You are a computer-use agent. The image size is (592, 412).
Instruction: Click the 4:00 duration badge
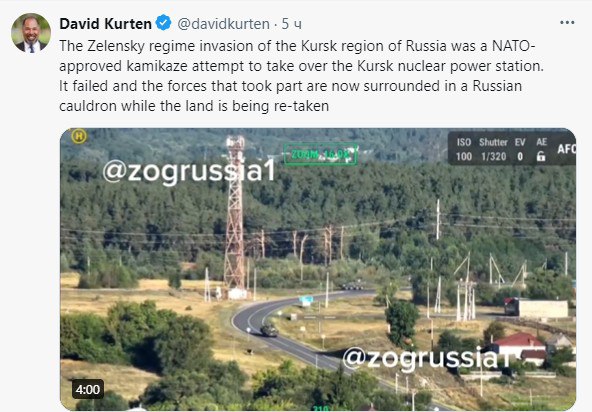point(88,389)
